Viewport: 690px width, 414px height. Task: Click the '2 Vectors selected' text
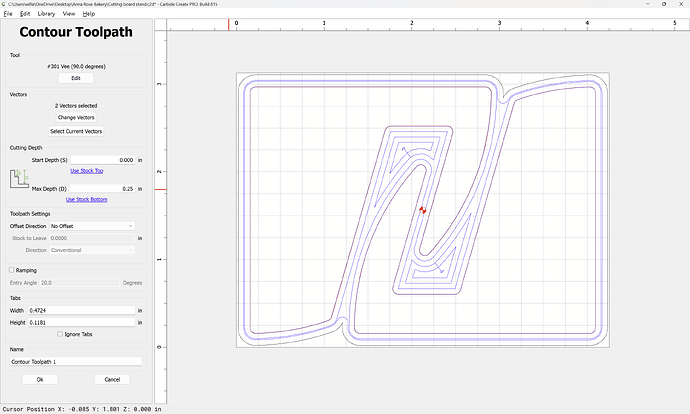(76, 106)
